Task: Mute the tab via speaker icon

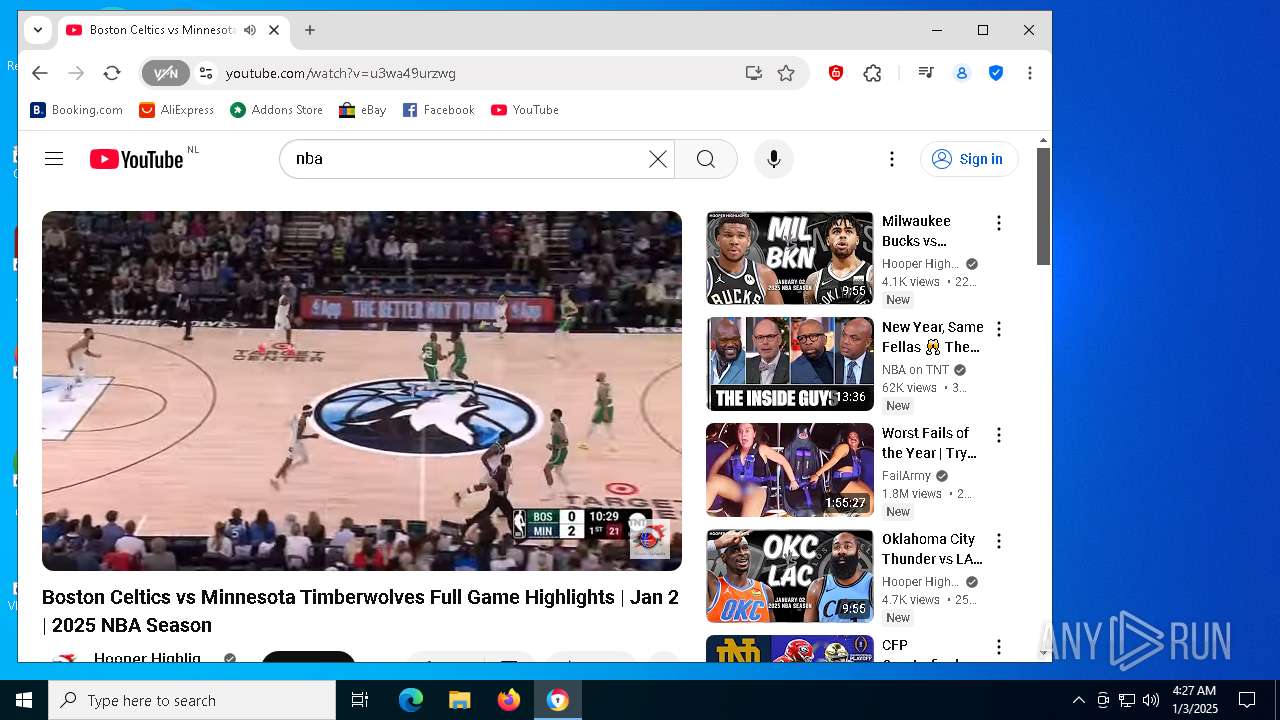Action: point(249,30)
